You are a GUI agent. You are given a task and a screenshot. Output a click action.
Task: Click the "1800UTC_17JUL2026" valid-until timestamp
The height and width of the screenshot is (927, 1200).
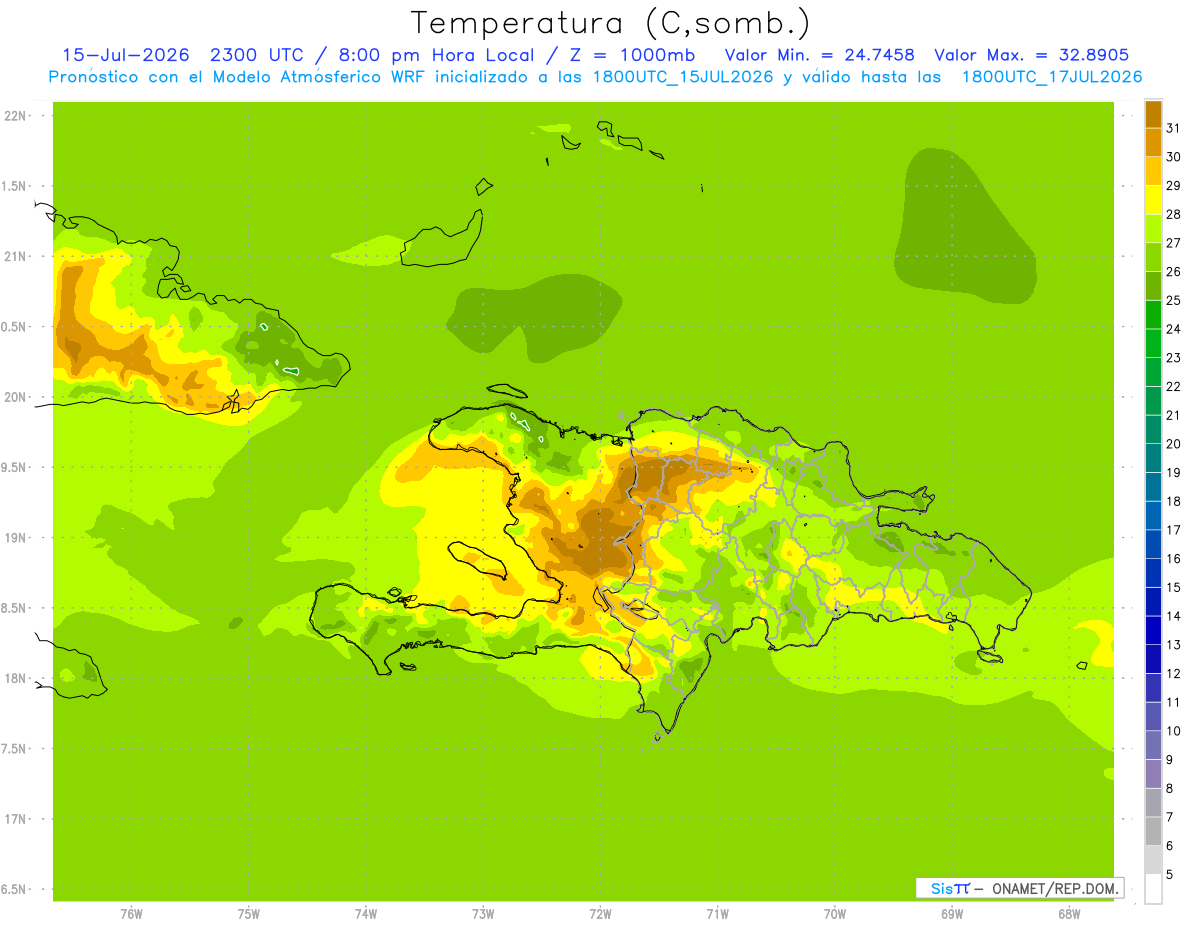[1052, 77]
